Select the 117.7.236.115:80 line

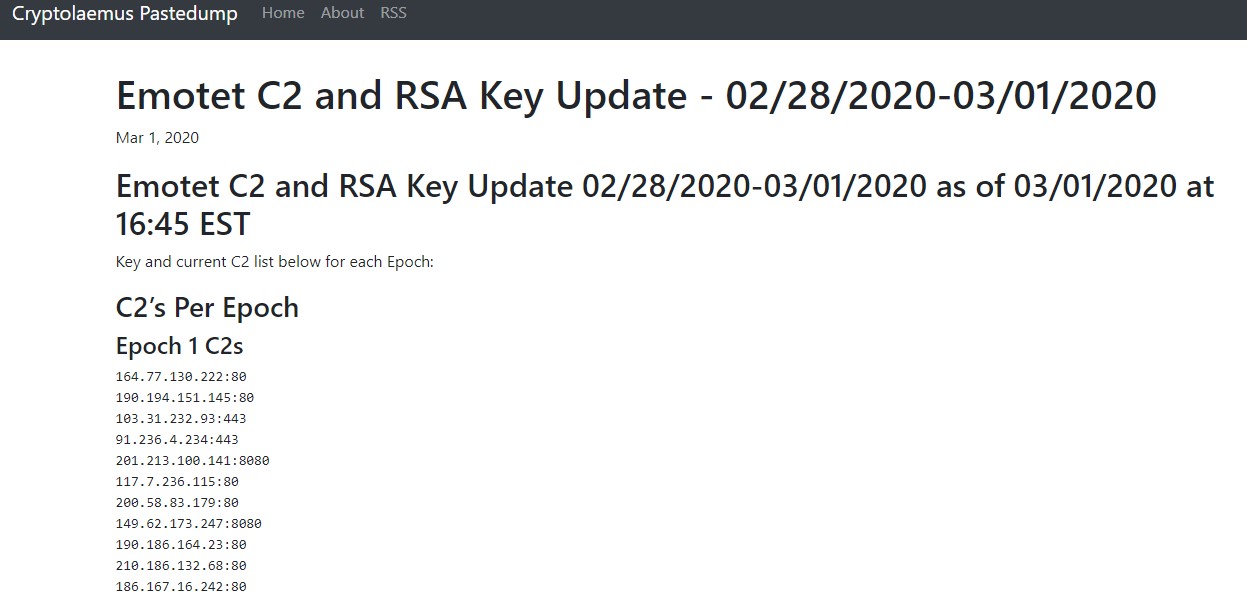pyautogui.click(x=177, y=482)
